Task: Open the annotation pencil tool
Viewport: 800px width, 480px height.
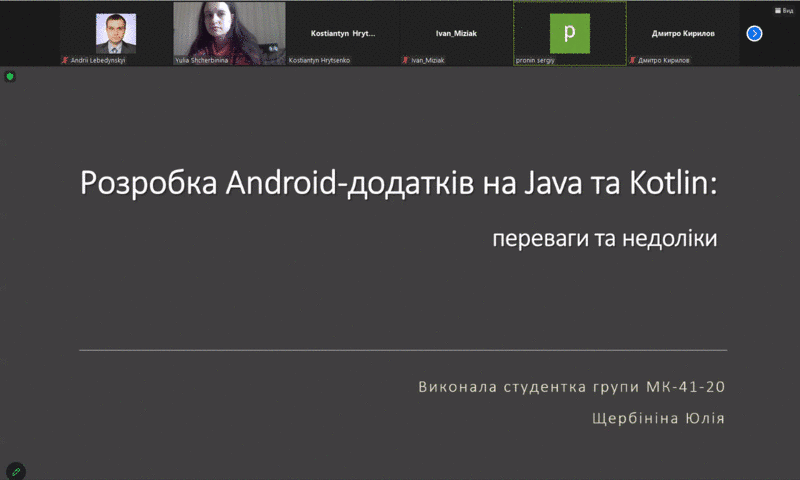Action: click(15, 471)
